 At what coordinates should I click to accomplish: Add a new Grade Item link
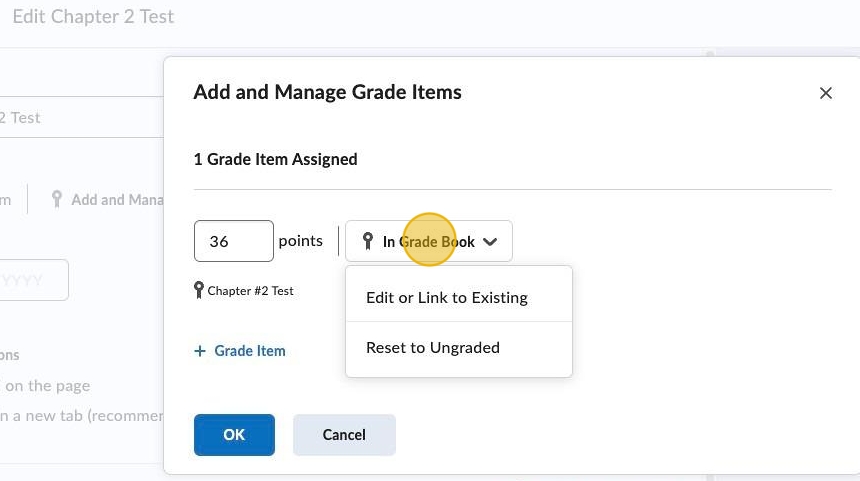point(249,351)
